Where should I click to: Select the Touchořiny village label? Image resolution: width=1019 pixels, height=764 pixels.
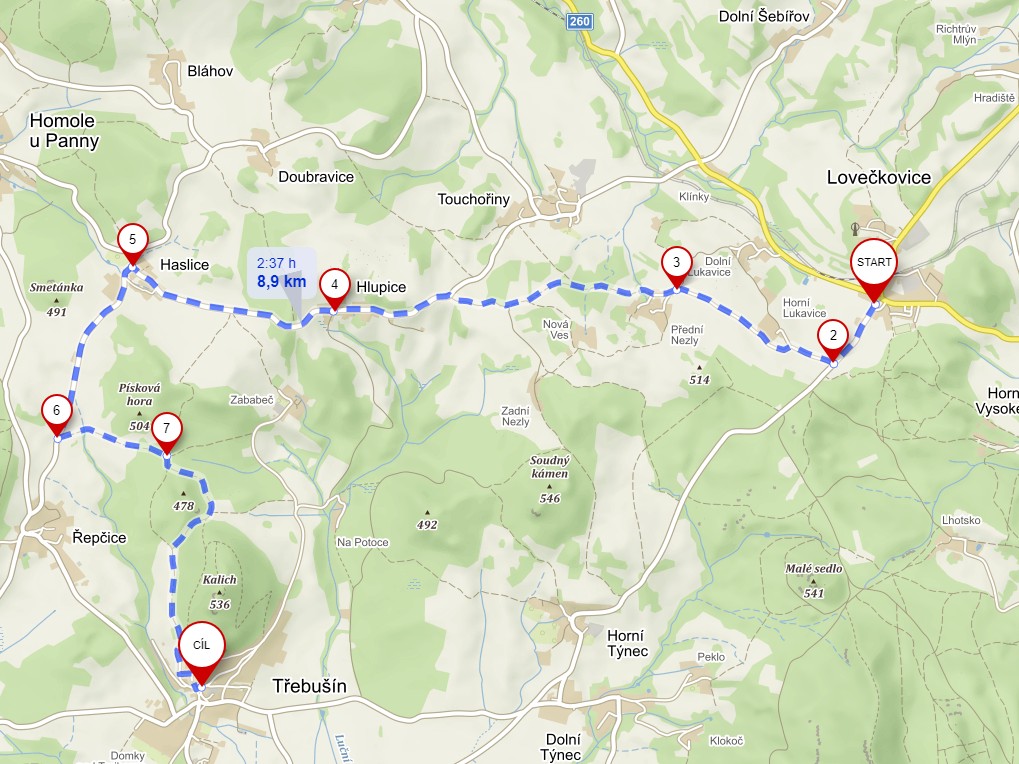(x=474, y=199)
